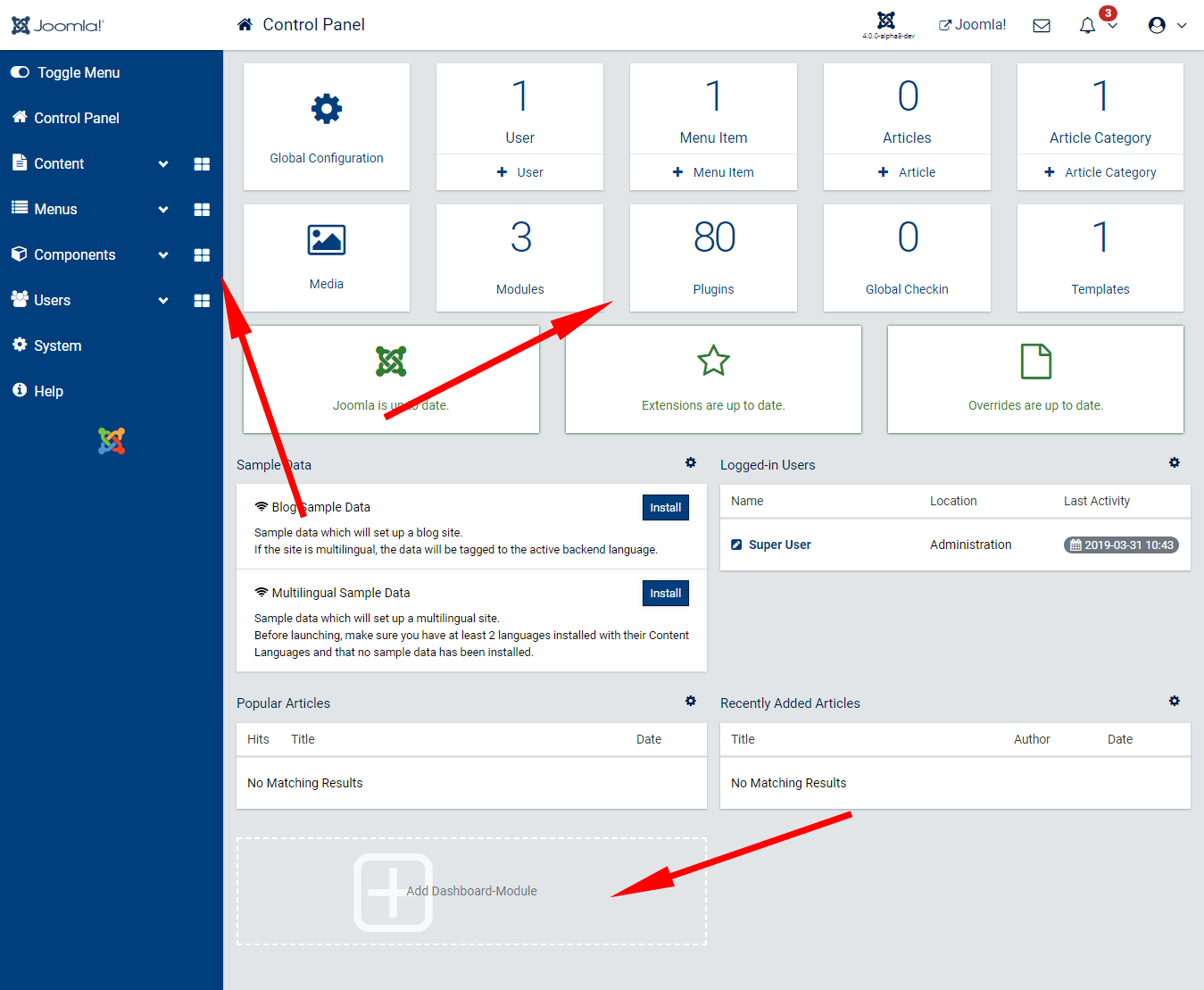Open Recently Added Articles settings gear

coord(1175,701)
